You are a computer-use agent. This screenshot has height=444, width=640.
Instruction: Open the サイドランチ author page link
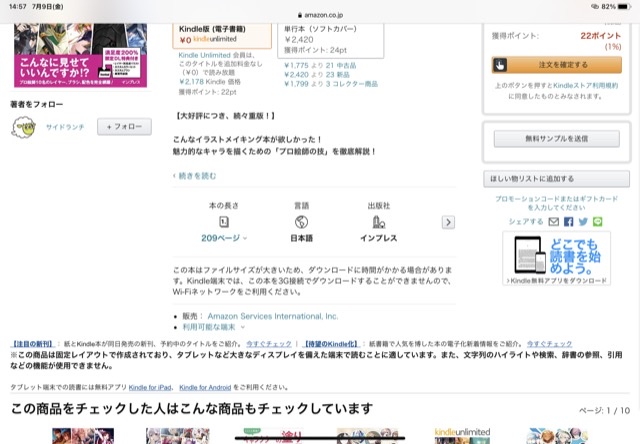(x=65, y=127)
